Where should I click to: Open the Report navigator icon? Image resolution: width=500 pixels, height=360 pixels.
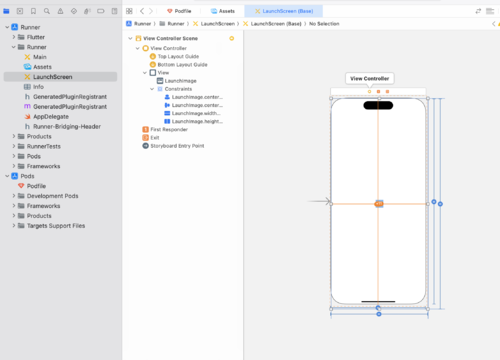(114, 11)
